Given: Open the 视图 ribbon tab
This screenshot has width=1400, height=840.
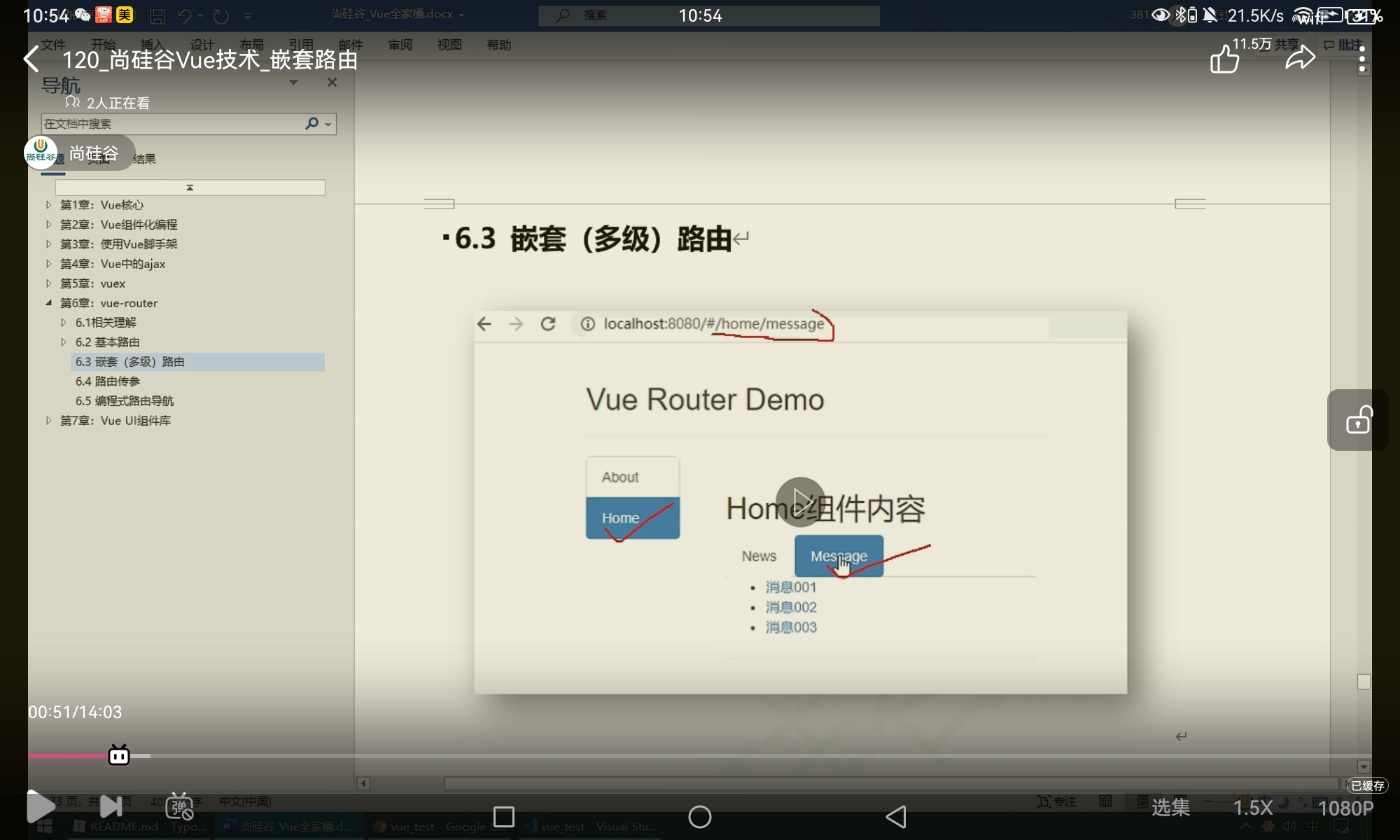Looking at the screenshot, I should pos(449,45).
